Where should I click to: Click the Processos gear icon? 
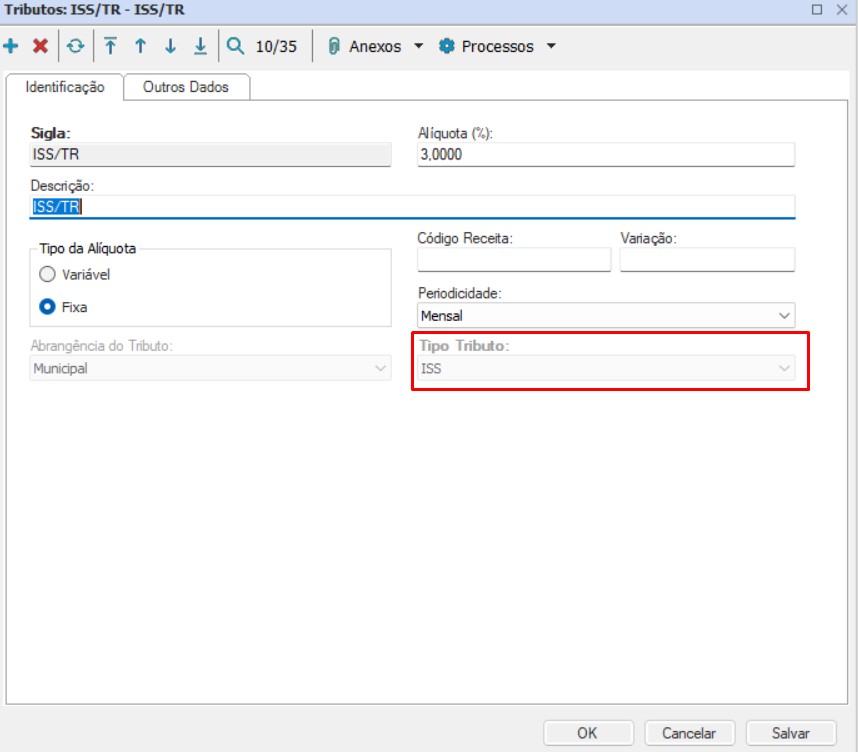click(447, 46)
